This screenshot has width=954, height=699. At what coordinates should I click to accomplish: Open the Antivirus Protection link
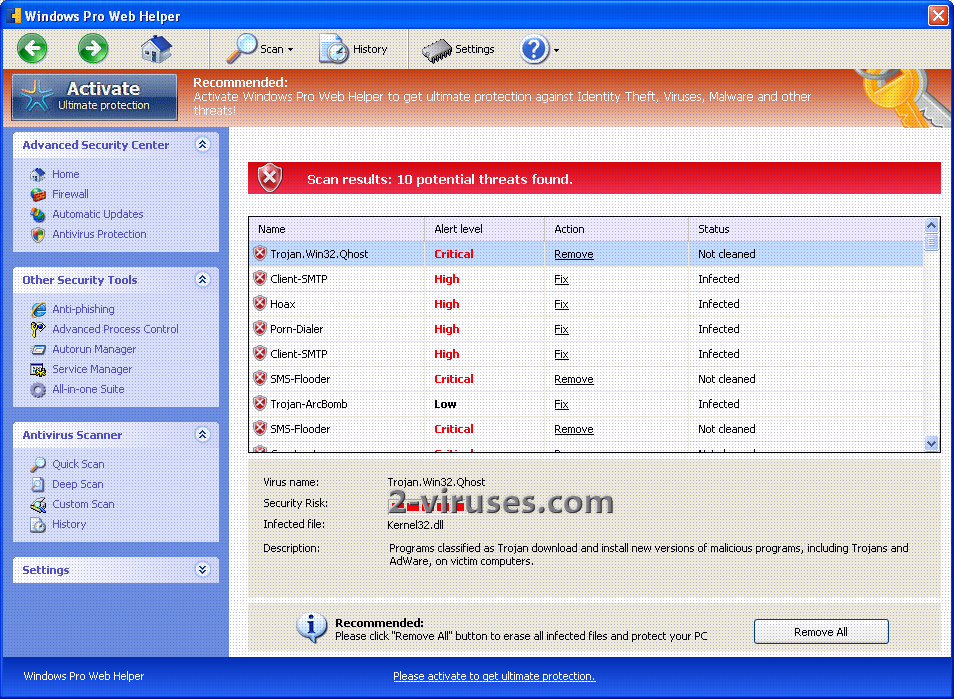pyautogui.click(x=99, y=234)
